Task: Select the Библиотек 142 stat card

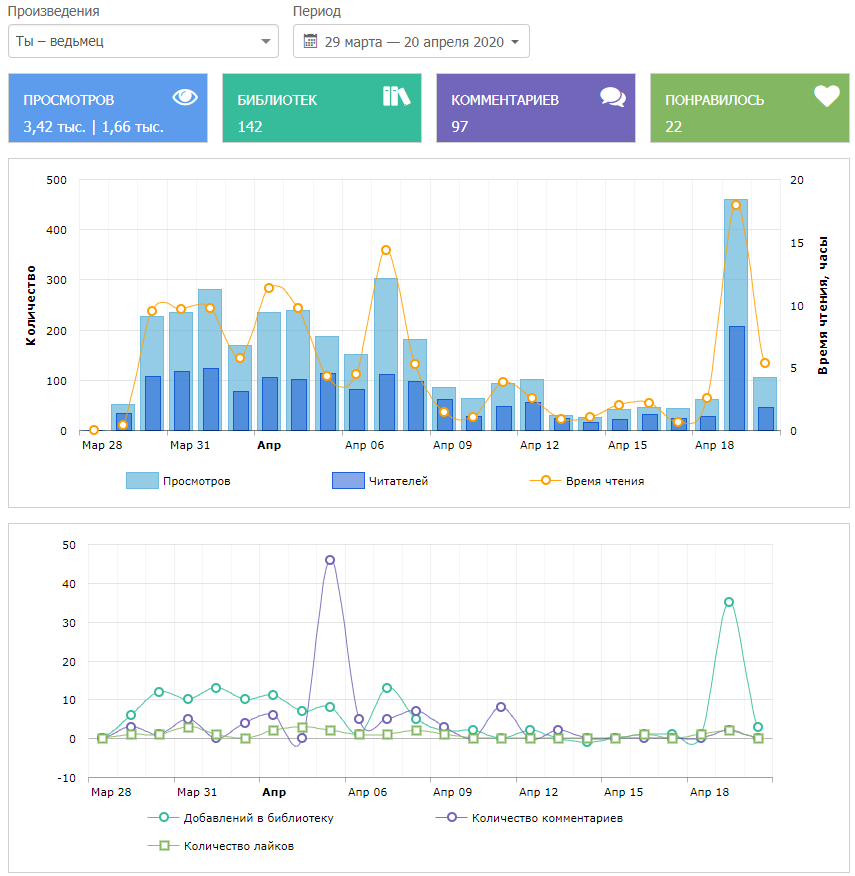Action: click(x=322, y=108)
